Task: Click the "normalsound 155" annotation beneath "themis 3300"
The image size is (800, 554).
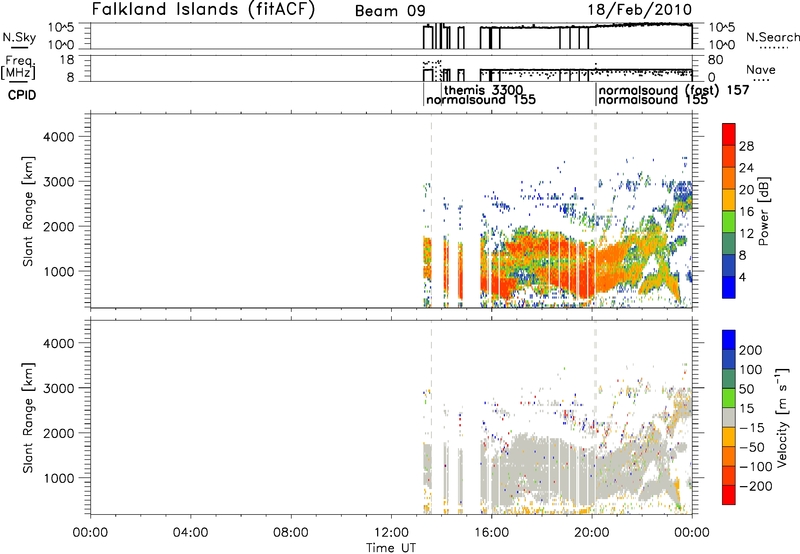Action: tap(481, 100)
